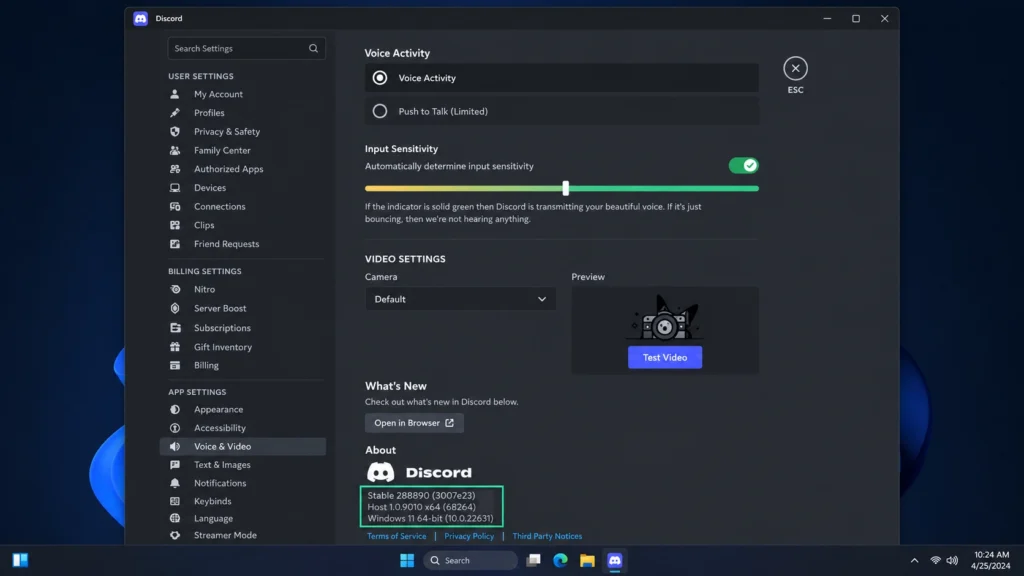This screenshot has height=576, width=1024.
Task: Click the Streamer Mode icon
Action: click(x=174, y=536)
